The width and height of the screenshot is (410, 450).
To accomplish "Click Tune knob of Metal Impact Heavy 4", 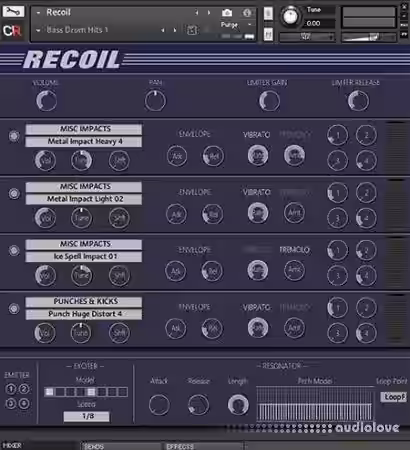I will 81,160.
